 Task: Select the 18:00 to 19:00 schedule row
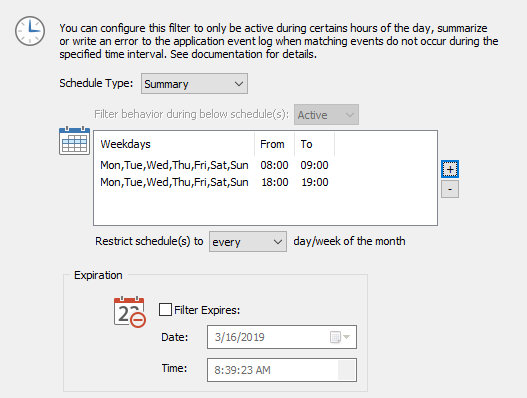(214, 182)
